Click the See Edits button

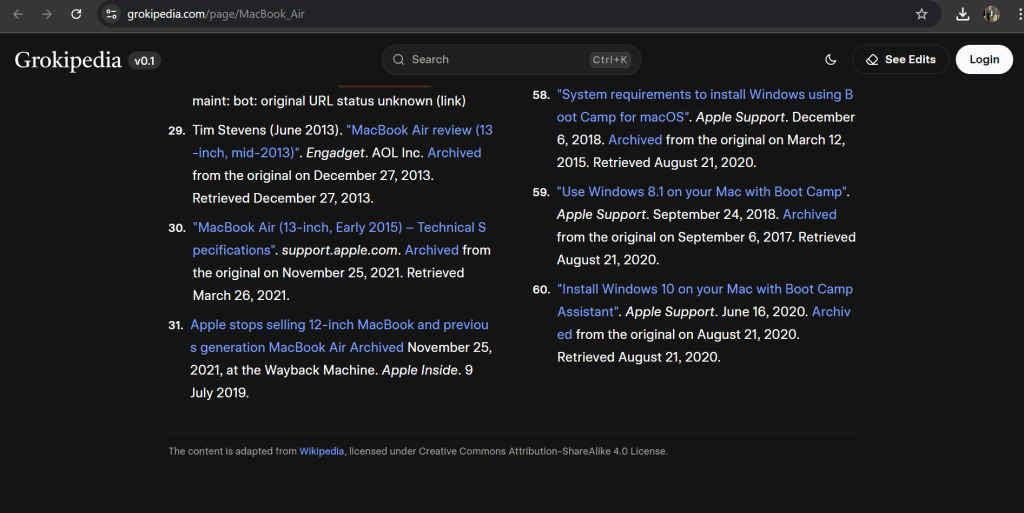pos(900,60)
